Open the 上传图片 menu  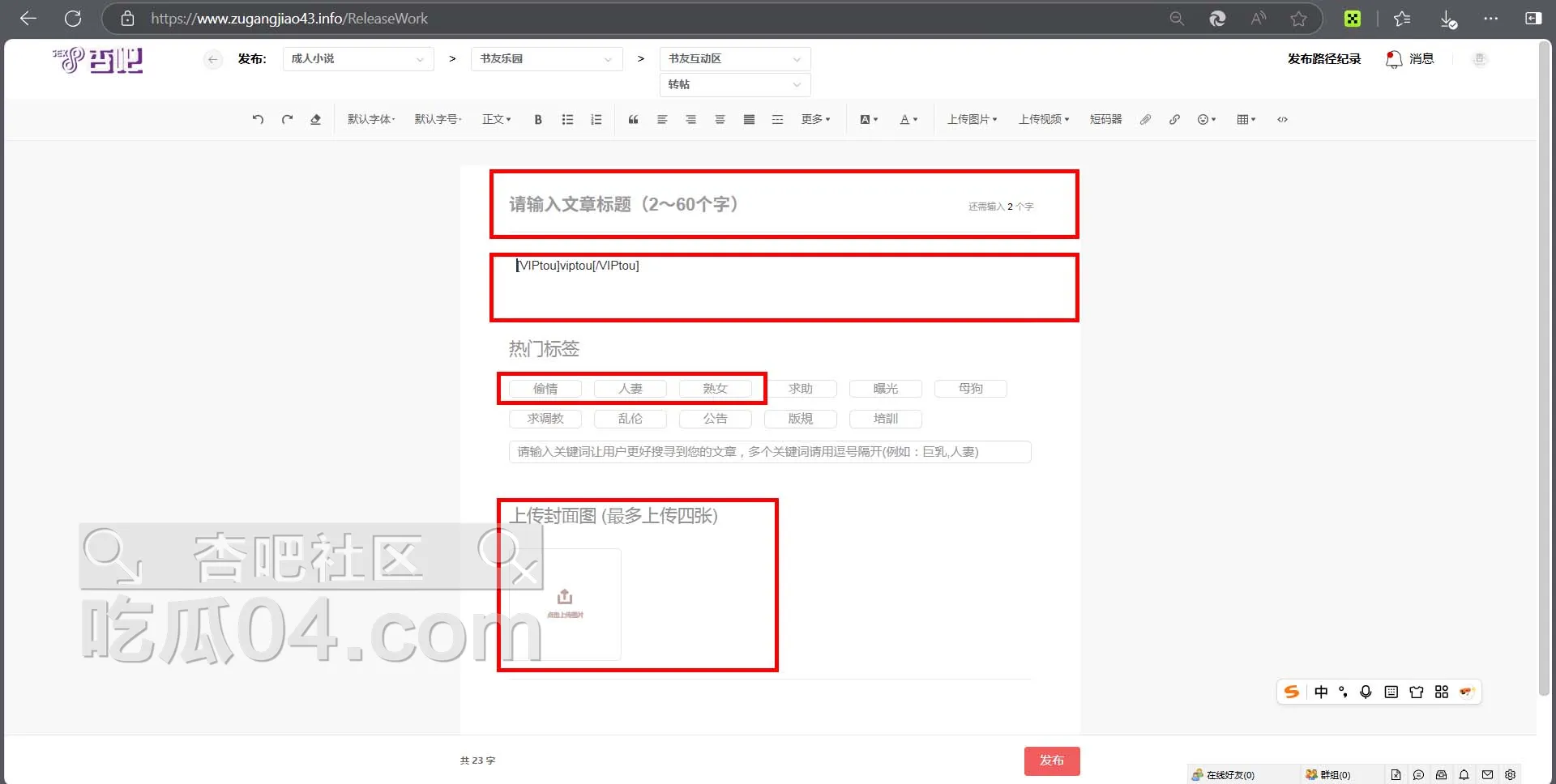(972, 119)
